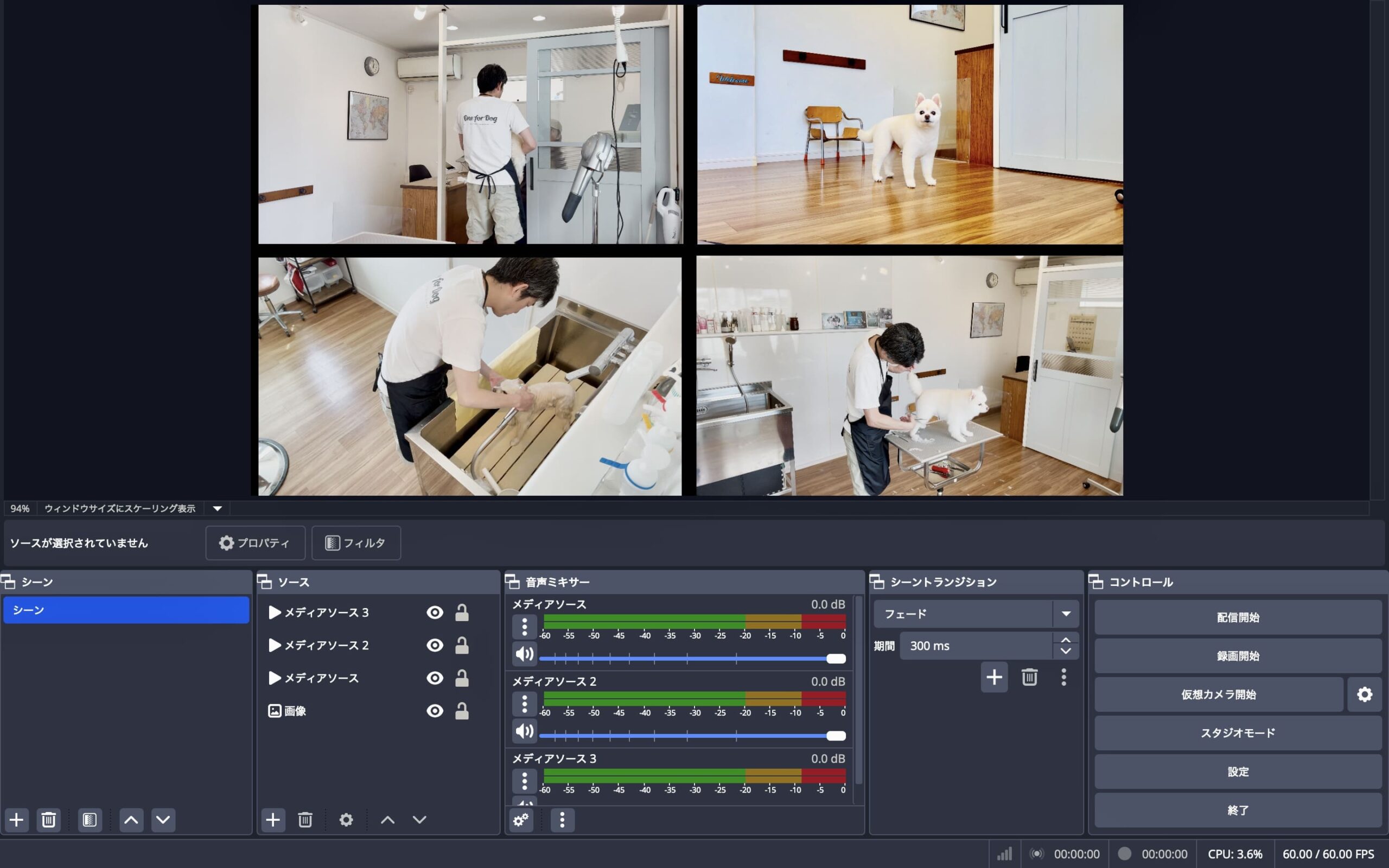Add a new scene with plus icon
The height and width of the screenshot is (868, 1389).
click(17, 819)
